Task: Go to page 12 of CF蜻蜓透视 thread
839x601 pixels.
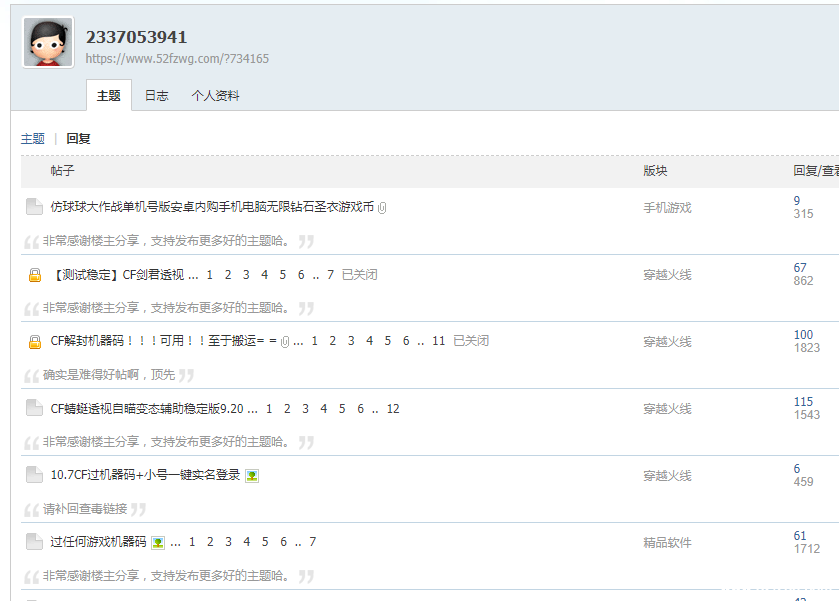Action: pyautogui.click(x=393, y=409)
